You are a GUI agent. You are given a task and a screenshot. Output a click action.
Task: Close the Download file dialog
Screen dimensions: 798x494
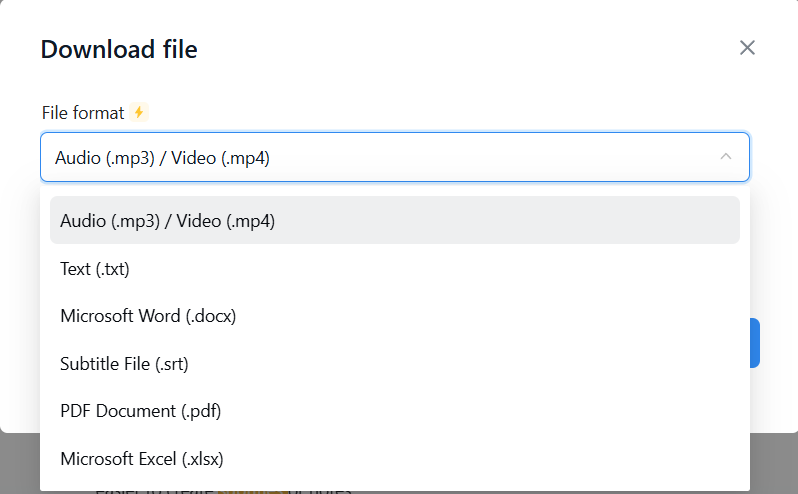[x=747, y=48]
